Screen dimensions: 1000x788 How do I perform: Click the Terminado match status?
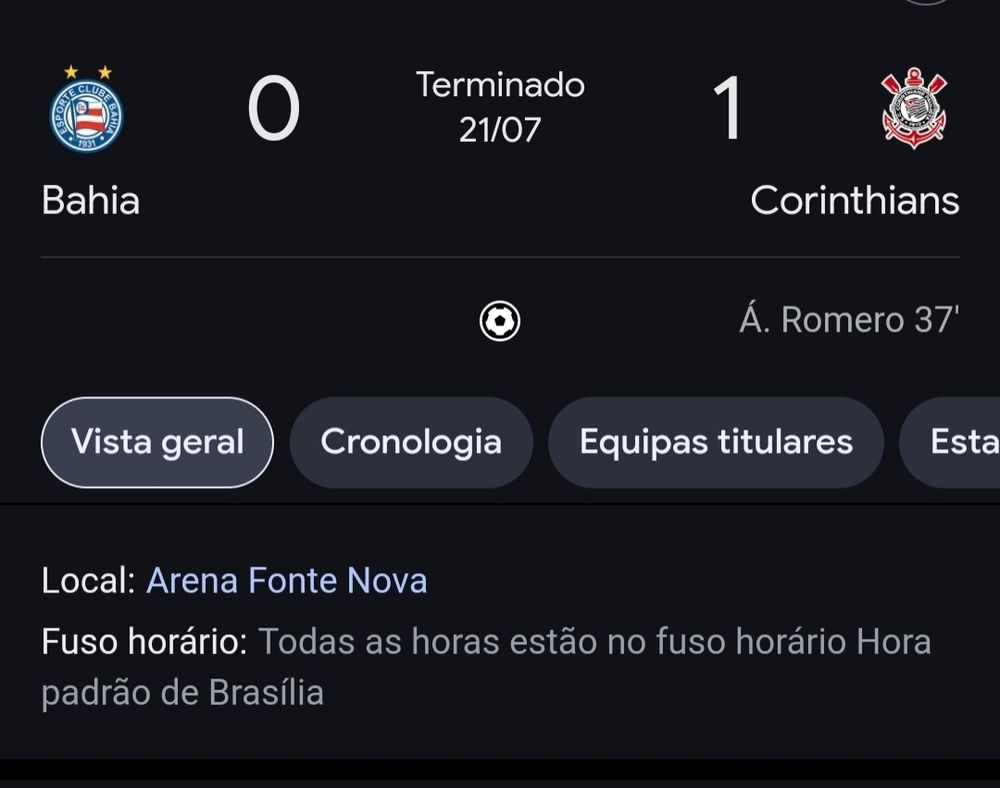pyautogui.click(x=500, y=85)
